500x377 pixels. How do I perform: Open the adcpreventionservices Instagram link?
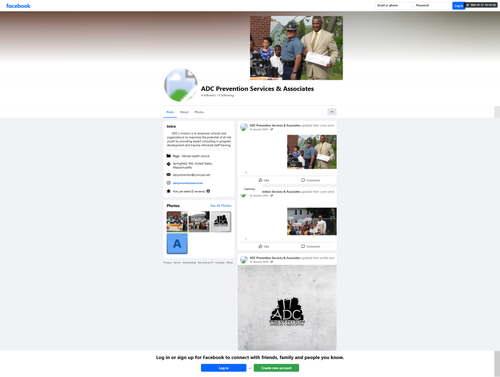[188, 183]
